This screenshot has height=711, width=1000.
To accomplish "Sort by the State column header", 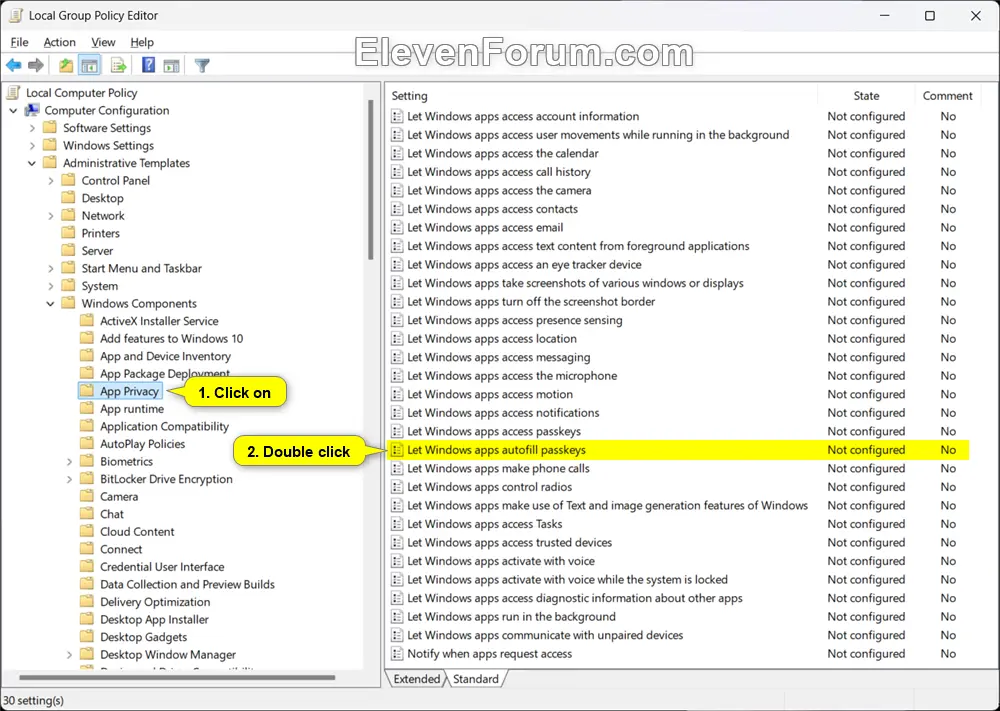I will (x=866, y=96).
